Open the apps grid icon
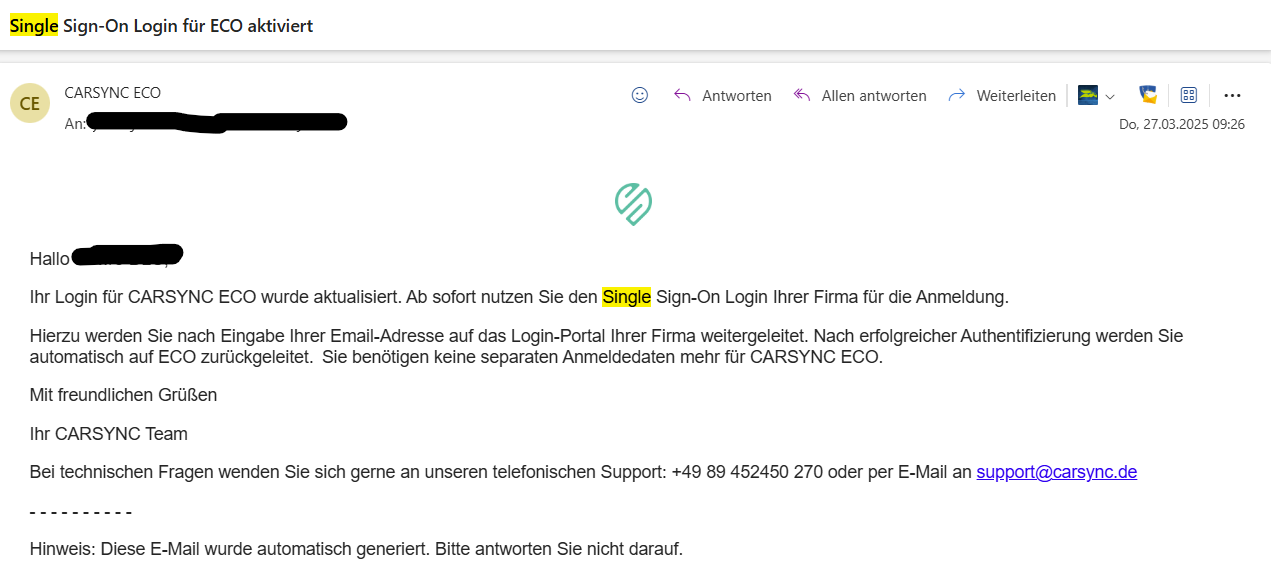 coord(1189,95)
